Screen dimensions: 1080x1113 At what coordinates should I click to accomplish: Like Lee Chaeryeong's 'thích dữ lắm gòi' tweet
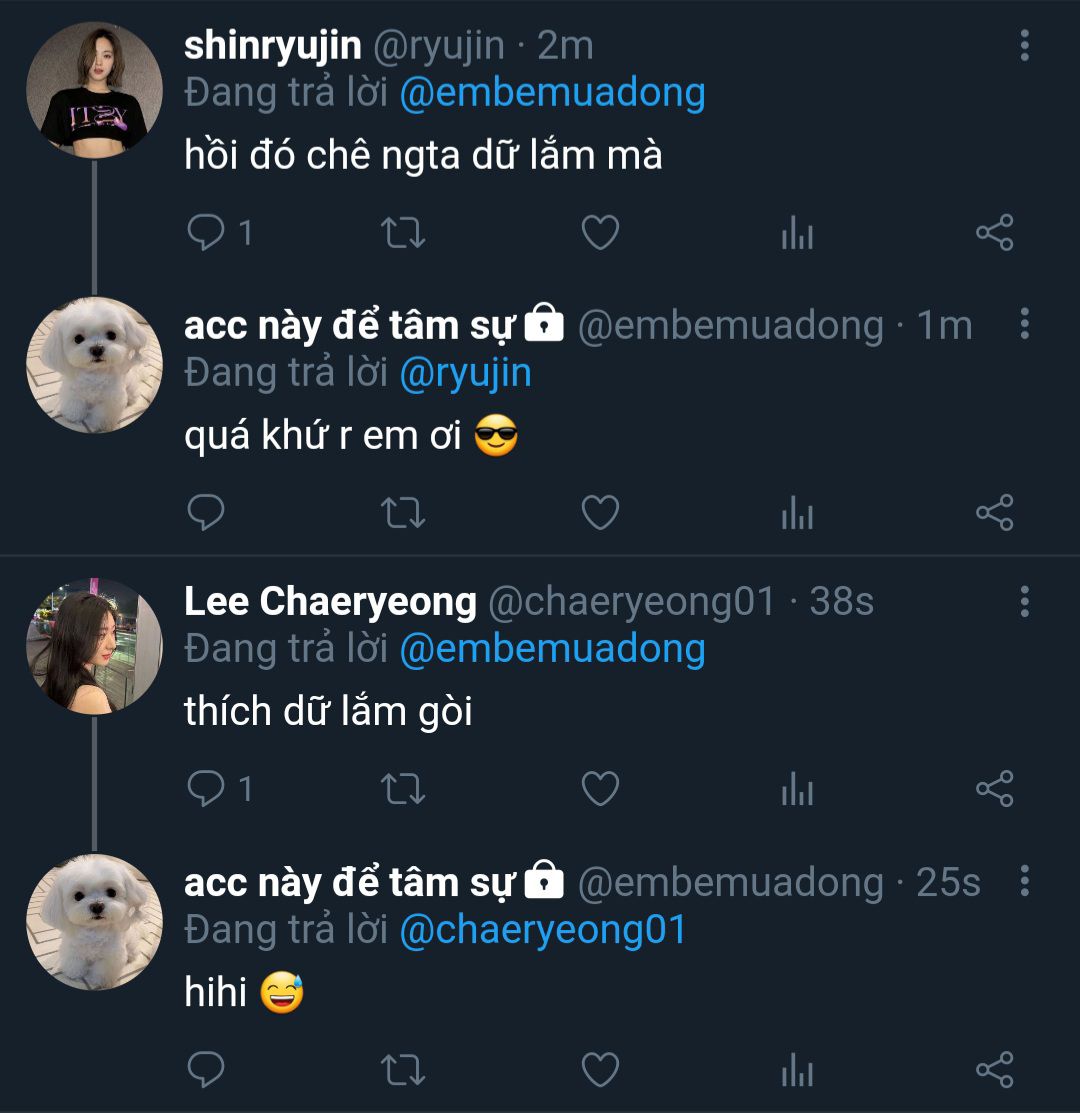pyautogui.click(x=600, y=789)
